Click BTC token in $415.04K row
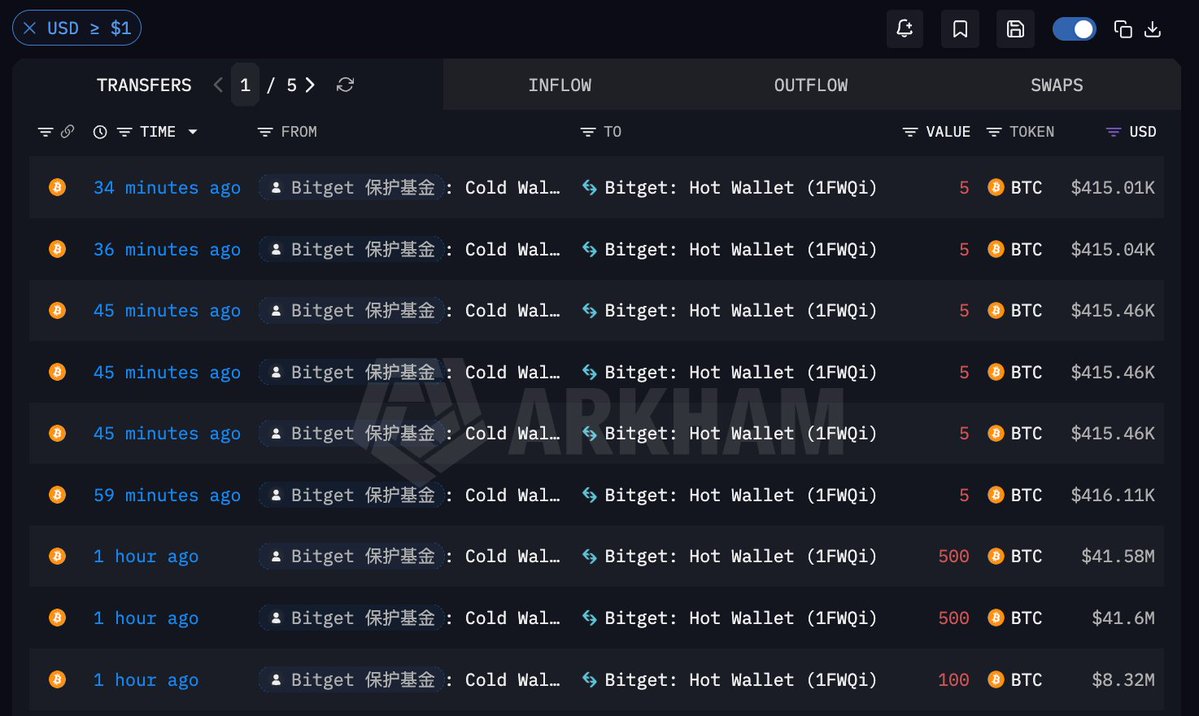Image resolution: width=1199 pixels, height=716 pixels. 1015,249
